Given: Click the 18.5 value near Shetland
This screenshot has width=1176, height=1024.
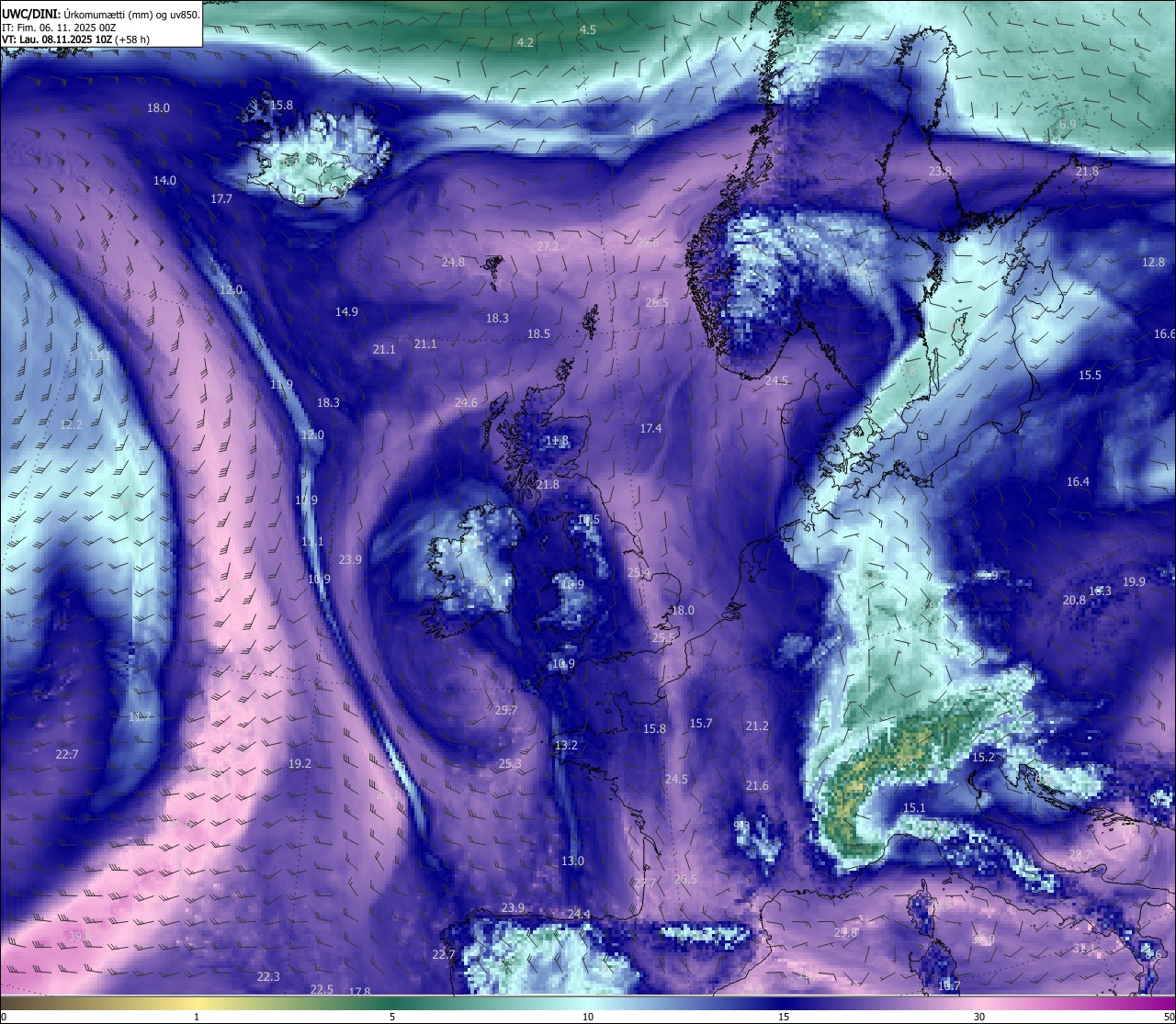Looking at the screenshot, I should coord(538,333).
